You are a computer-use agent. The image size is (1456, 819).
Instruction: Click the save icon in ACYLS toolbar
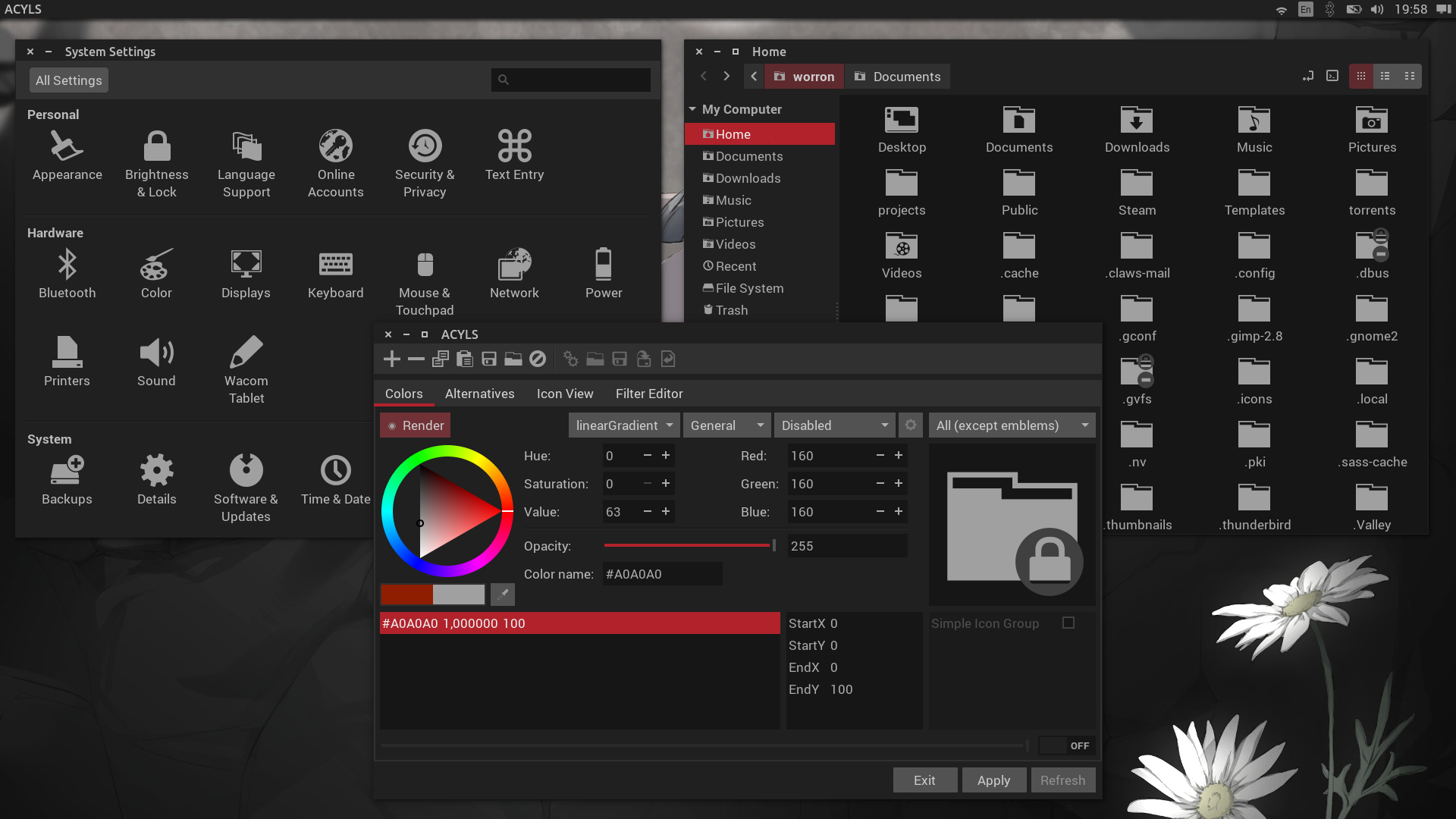[x=489, y=359]
